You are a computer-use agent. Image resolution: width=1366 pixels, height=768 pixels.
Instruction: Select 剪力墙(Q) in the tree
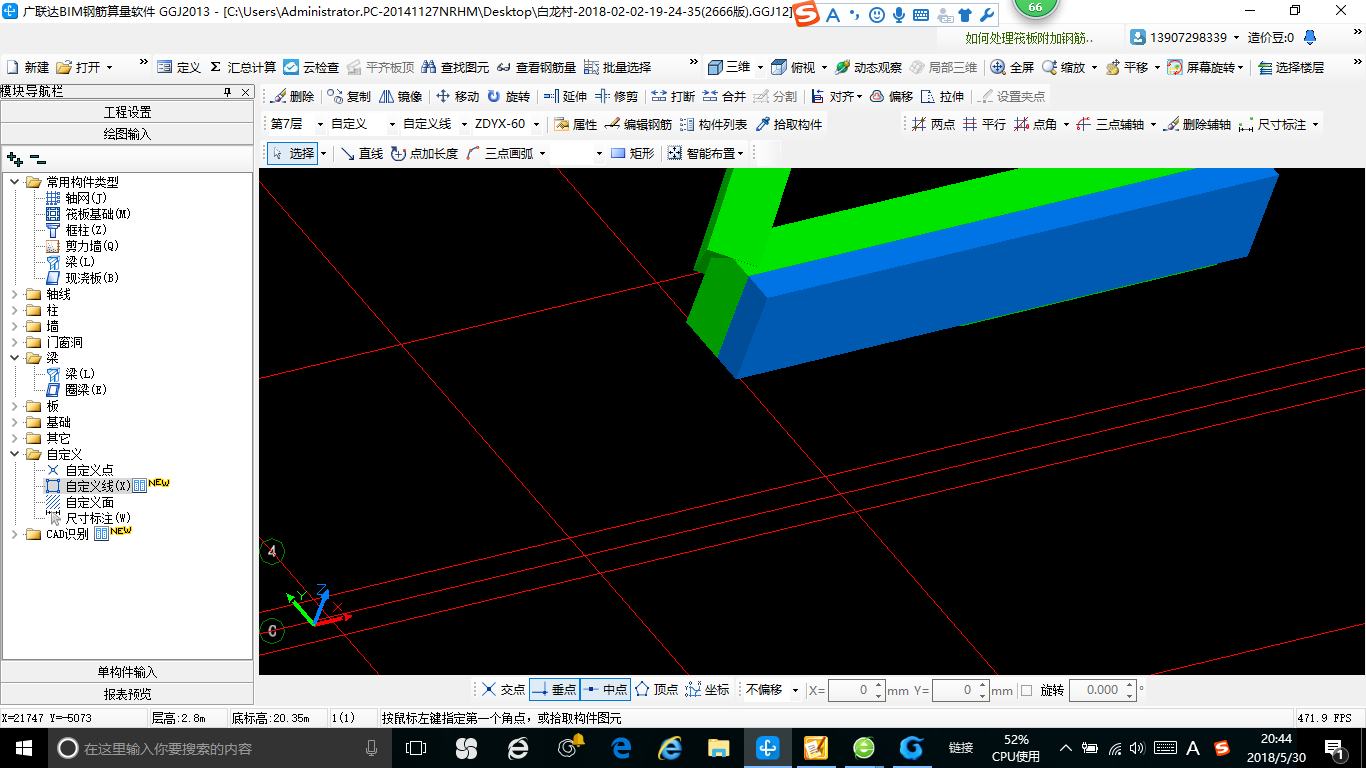pos(92,246)
